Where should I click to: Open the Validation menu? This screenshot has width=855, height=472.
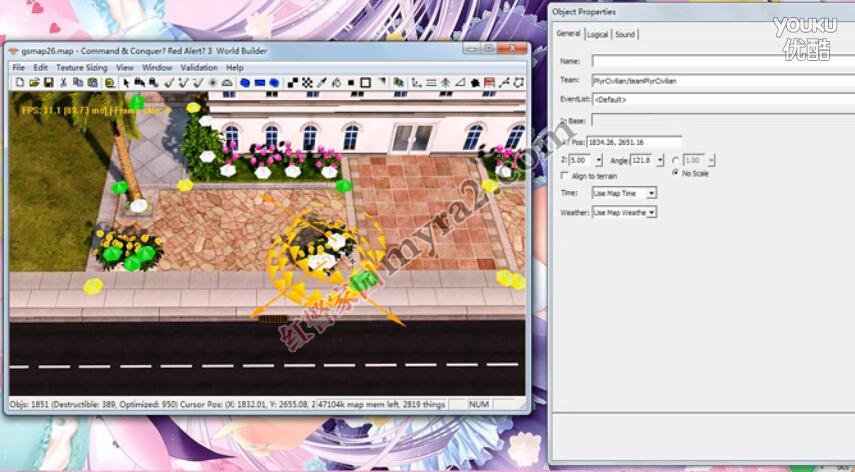[x=199, y=68]
